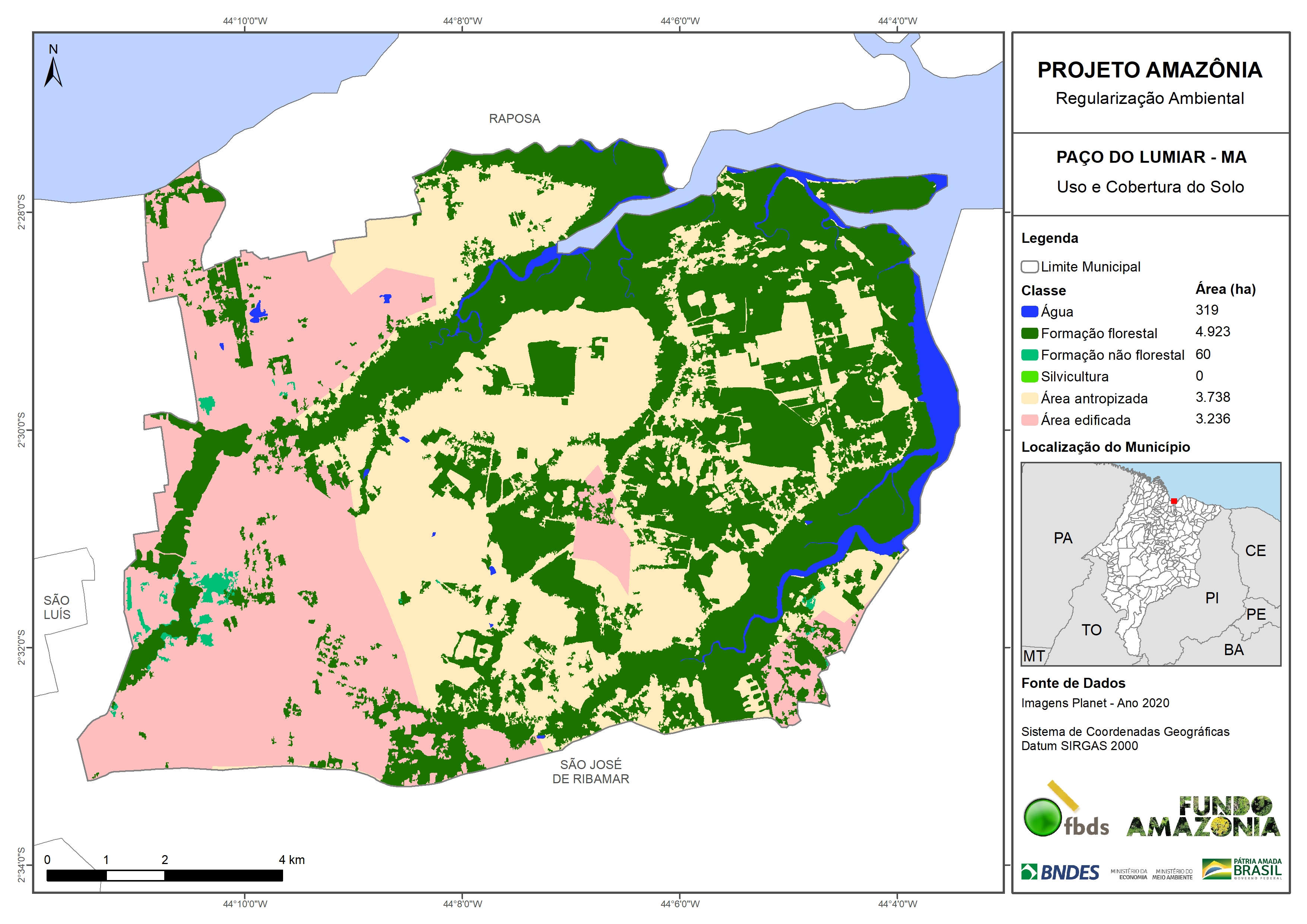Click the scale bar at 2 km
Image resolution: width=1307 pixels, height=924 pixels.
point(165,876)
